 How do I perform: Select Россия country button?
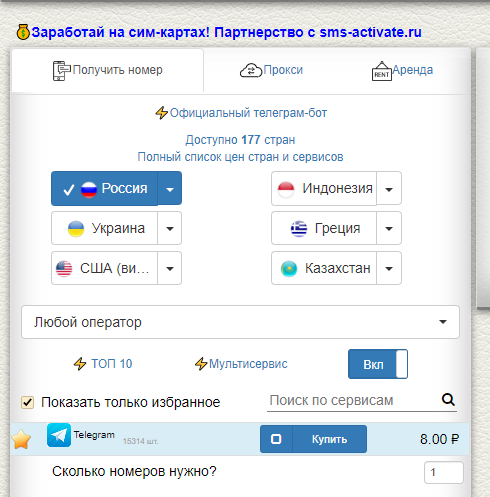(104, 189)
